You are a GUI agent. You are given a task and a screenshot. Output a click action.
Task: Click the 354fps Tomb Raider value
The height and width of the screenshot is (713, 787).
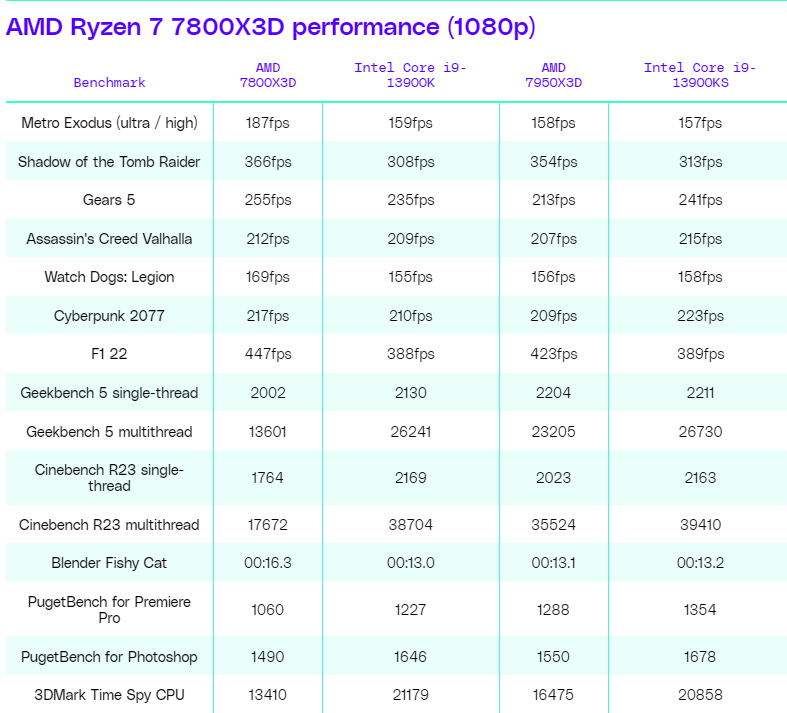[x=554, y=162]
